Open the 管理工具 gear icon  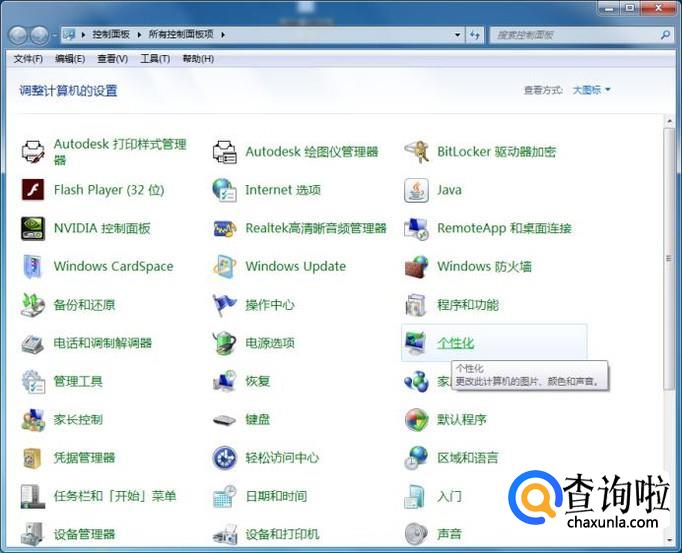[x=33, y=382]
